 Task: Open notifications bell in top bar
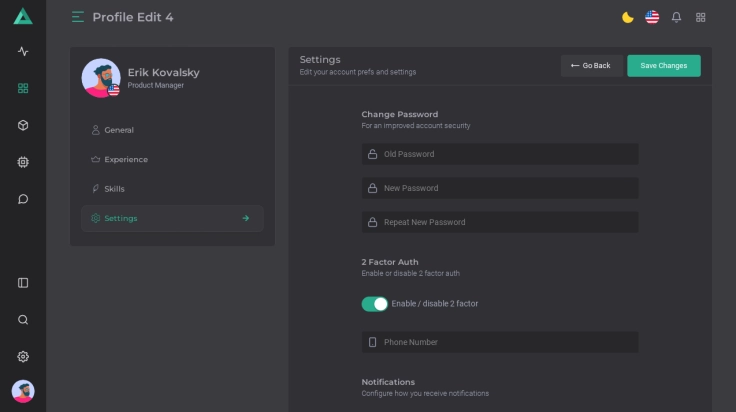(676, 17)
